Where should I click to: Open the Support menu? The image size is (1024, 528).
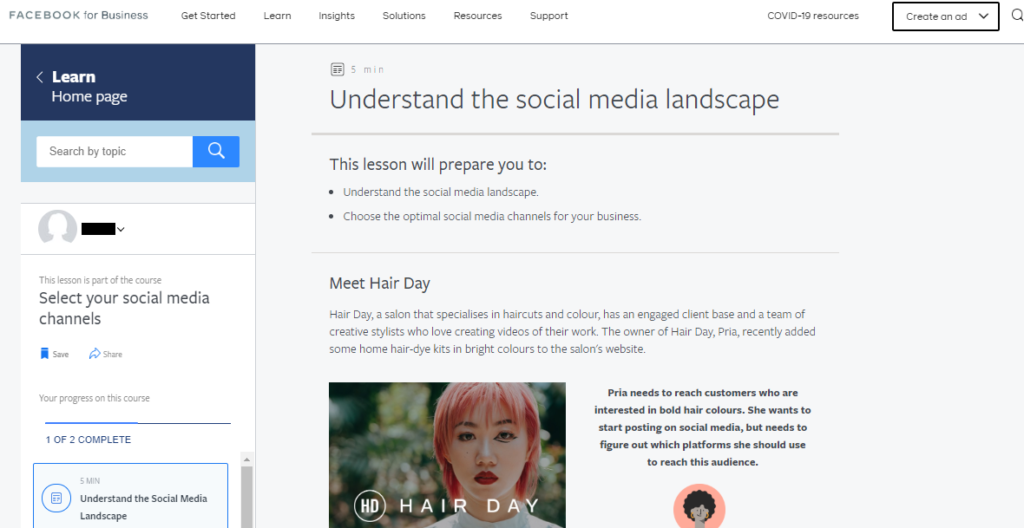coord(549,16)
